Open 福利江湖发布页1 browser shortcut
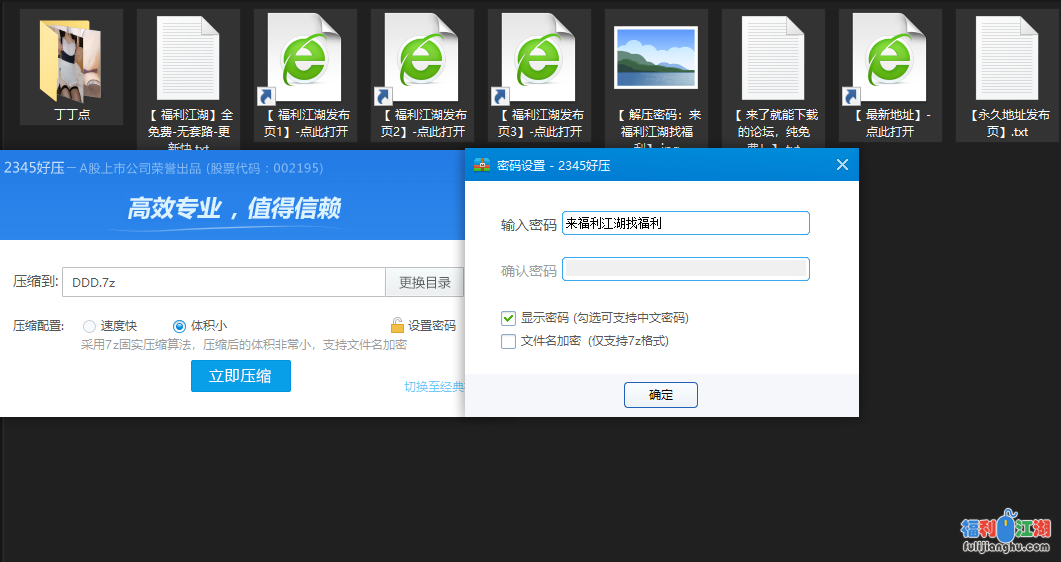The width and height of the screenshot is (1061, 562). click(305, 58)
